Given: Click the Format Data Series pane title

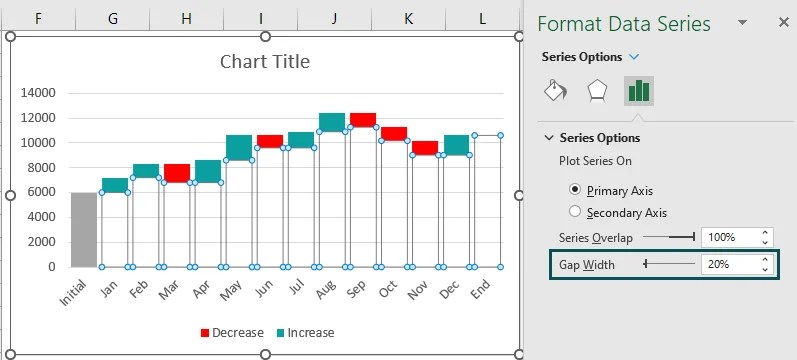Looking at the screenshot, I should point(624,24).
